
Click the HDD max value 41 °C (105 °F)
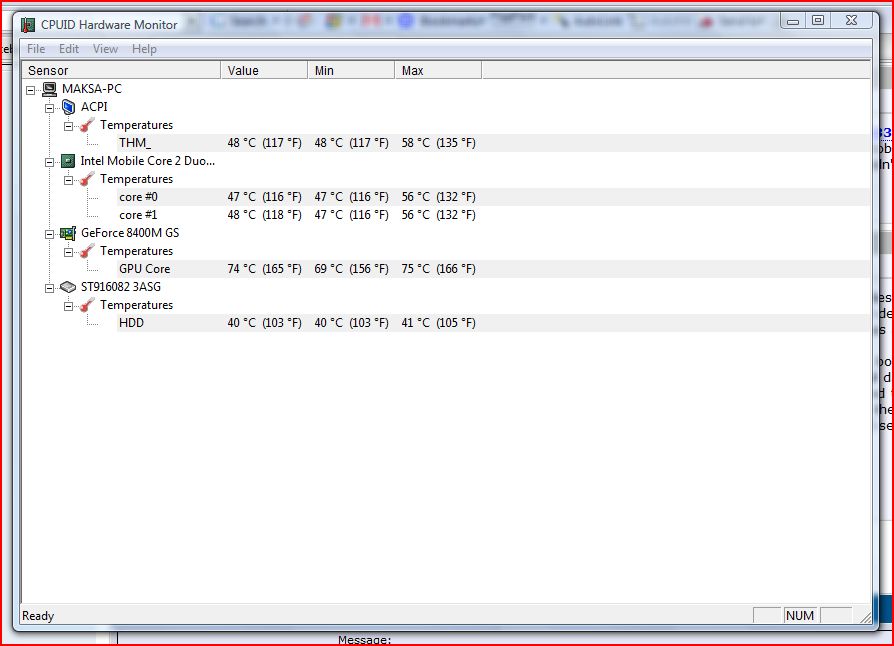point(438,323)
